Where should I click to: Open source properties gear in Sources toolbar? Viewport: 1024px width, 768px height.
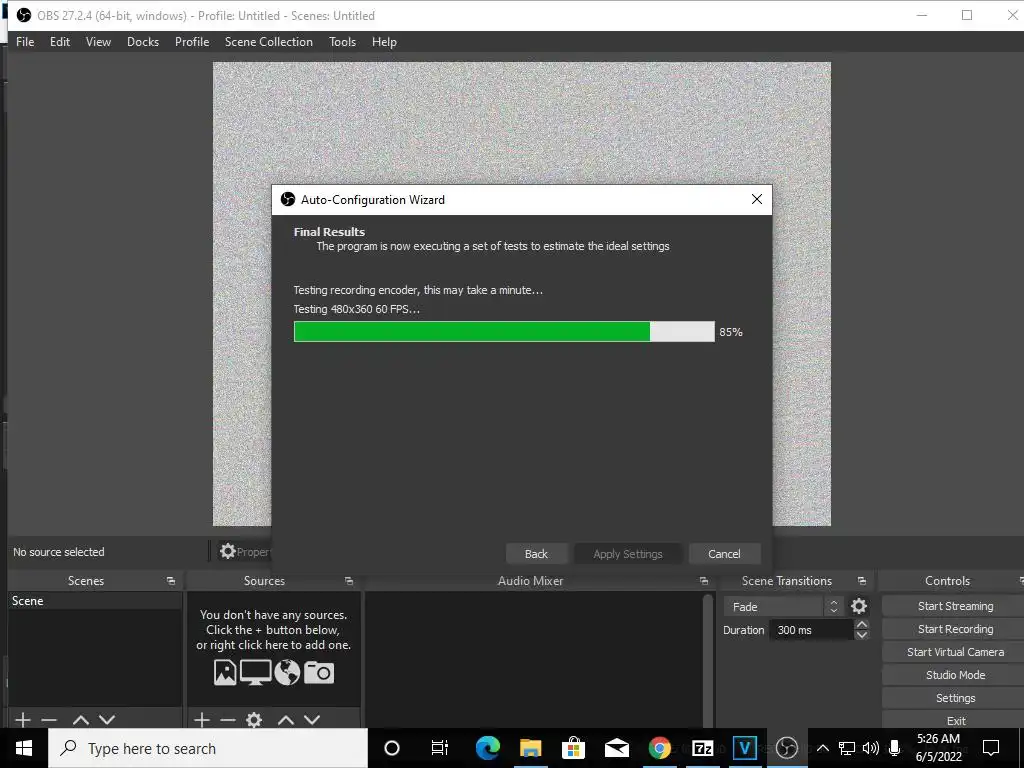click(x=254, y=720)
